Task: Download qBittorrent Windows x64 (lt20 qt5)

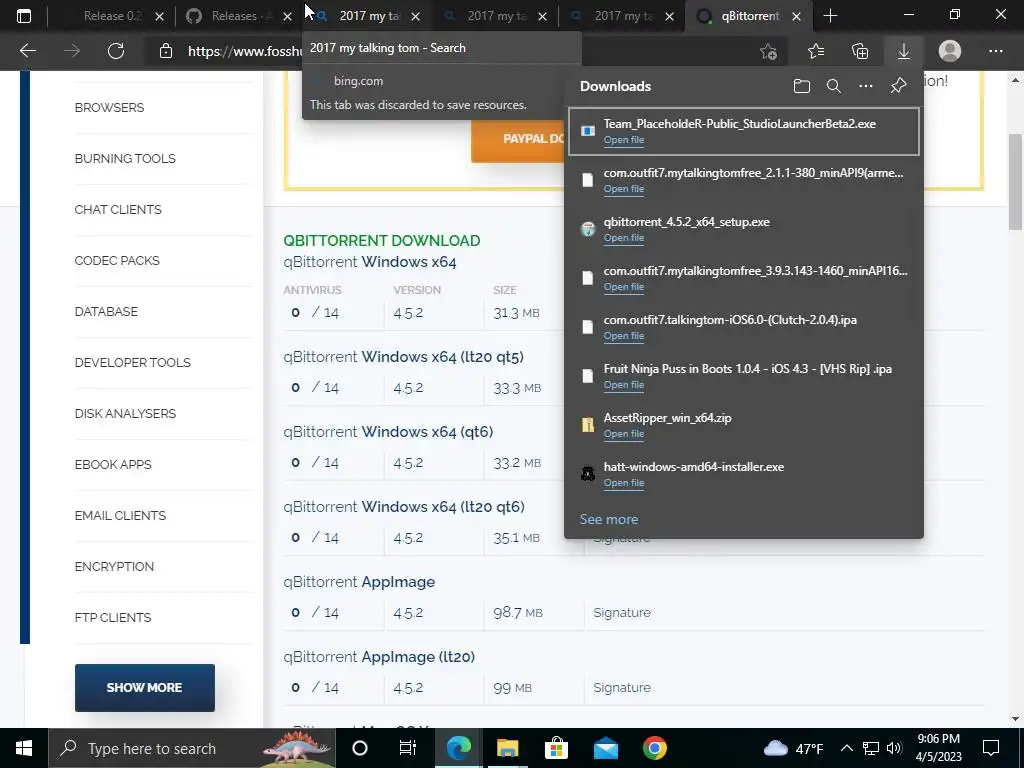Action: tap(403, 357)
